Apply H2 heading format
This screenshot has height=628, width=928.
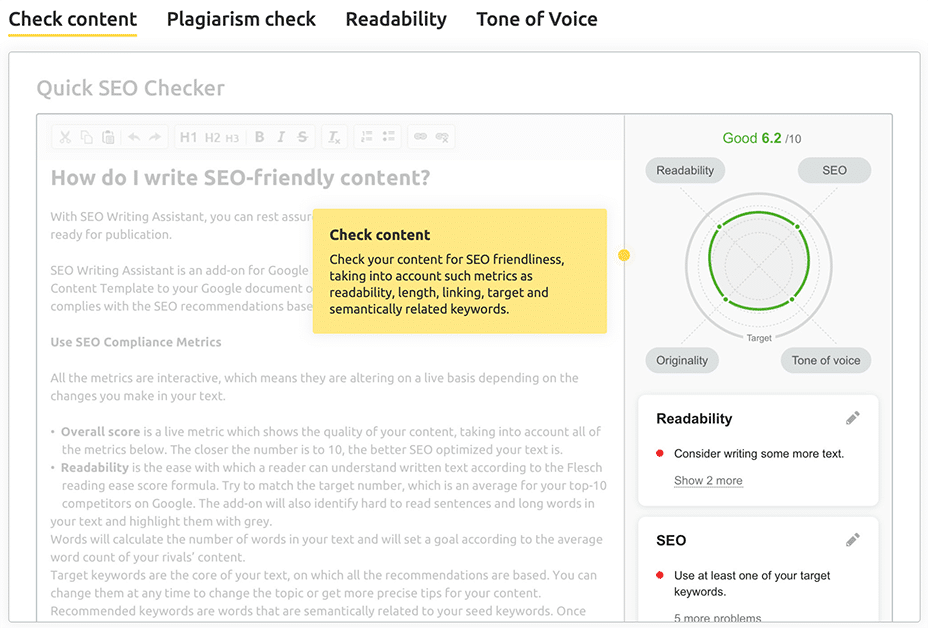tap(212, 138)
